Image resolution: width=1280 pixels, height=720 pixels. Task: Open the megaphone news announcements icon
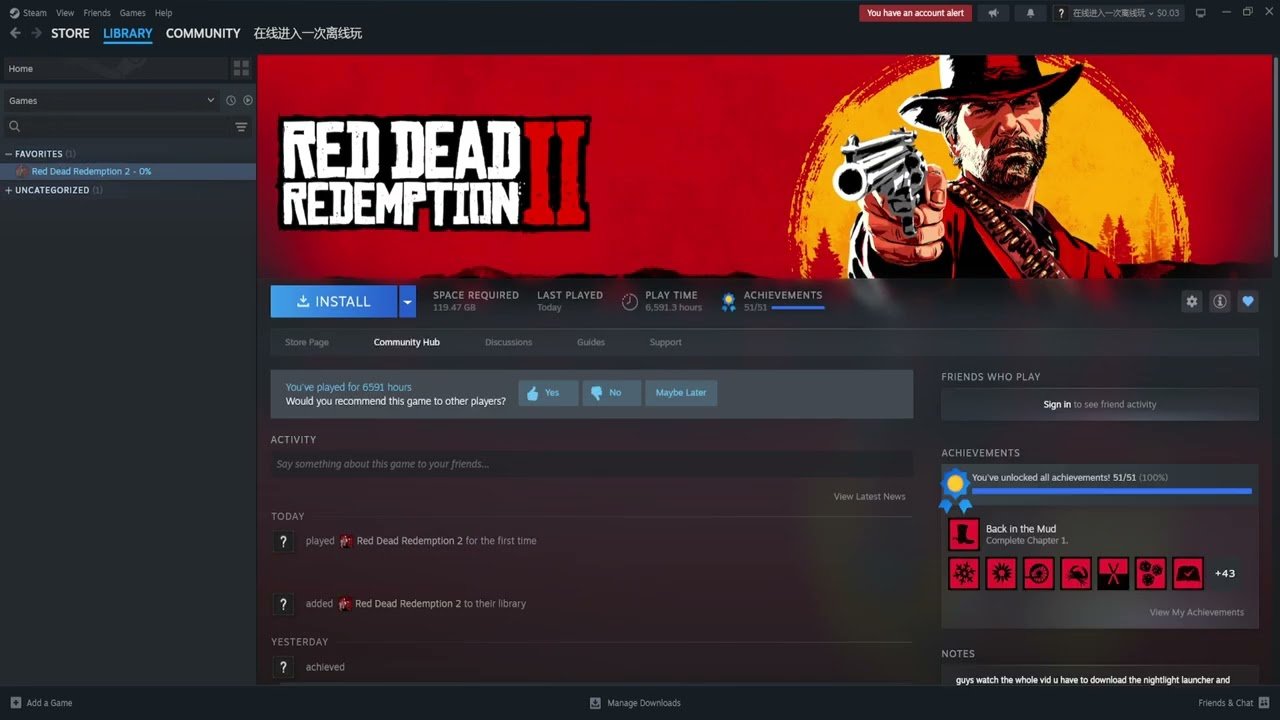[993, 13]
